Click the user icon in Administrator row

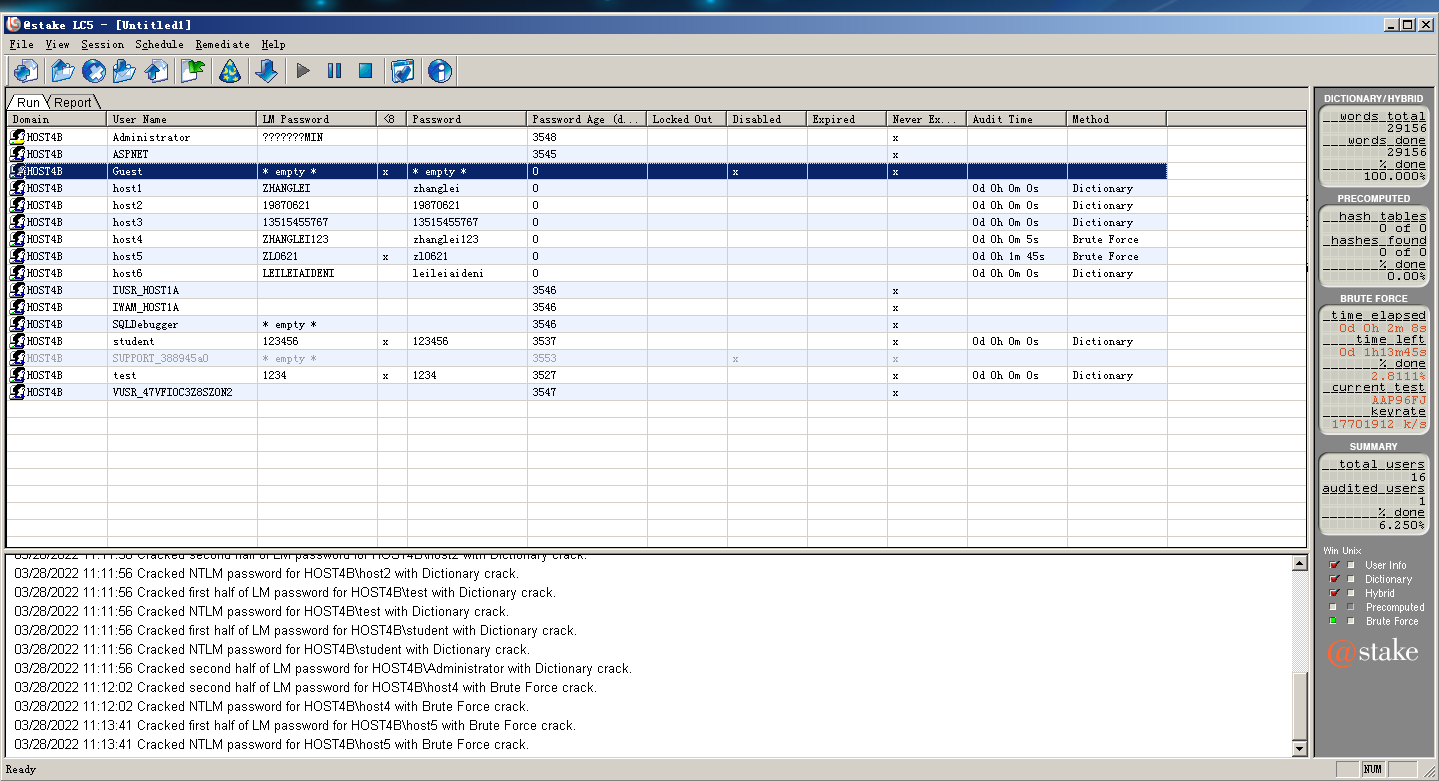pyautogui.click(x=18, y=137)
